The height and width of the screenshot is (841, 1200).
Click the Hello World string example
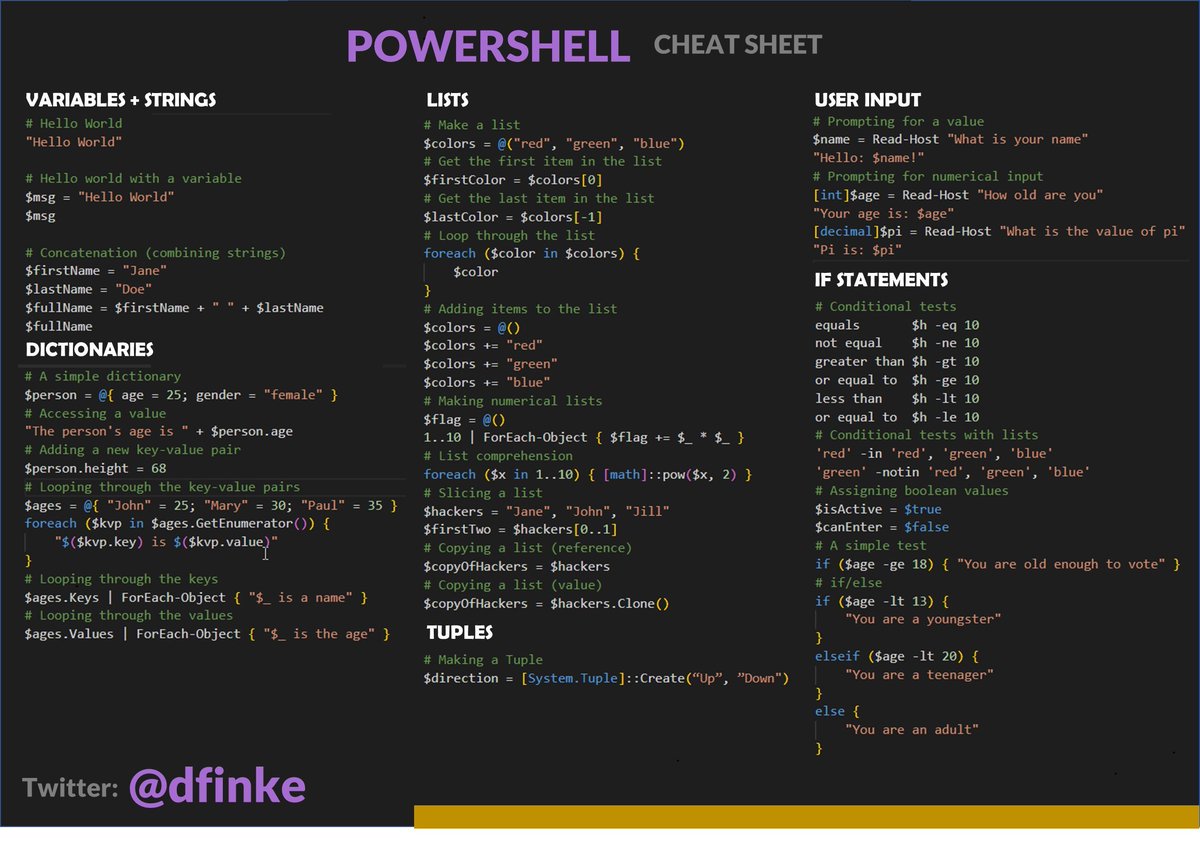(x=72, y=141)
